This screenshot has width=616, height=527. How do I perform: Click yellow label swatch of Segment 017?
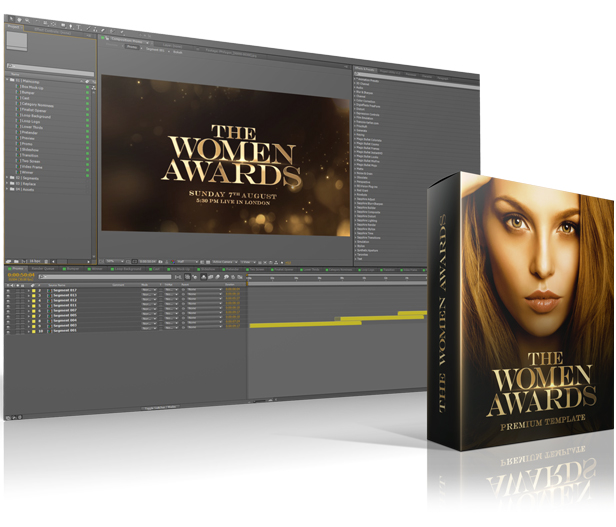tap(34, 290)
